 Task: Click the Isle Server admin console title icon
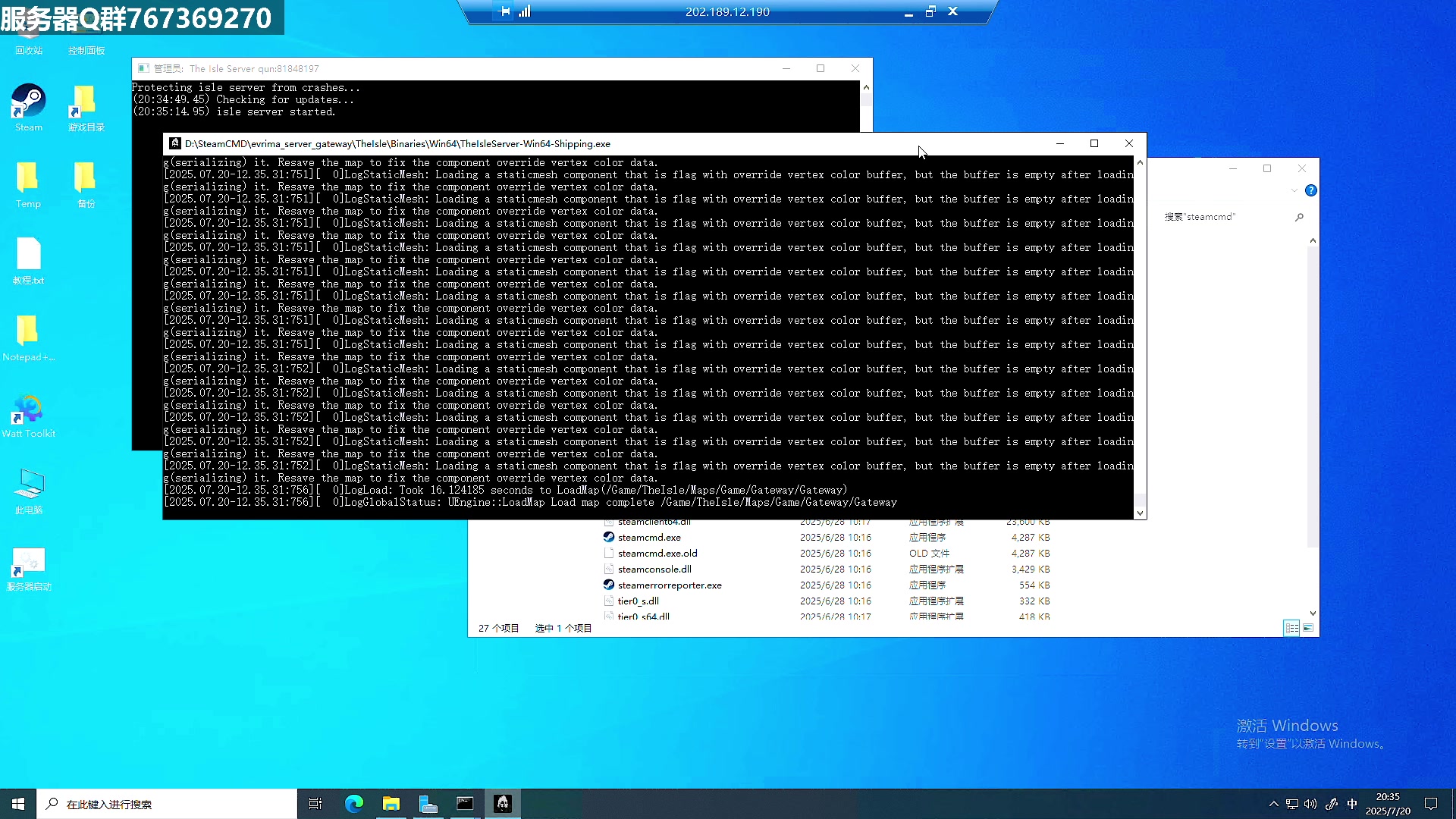(x=143, y=68)
